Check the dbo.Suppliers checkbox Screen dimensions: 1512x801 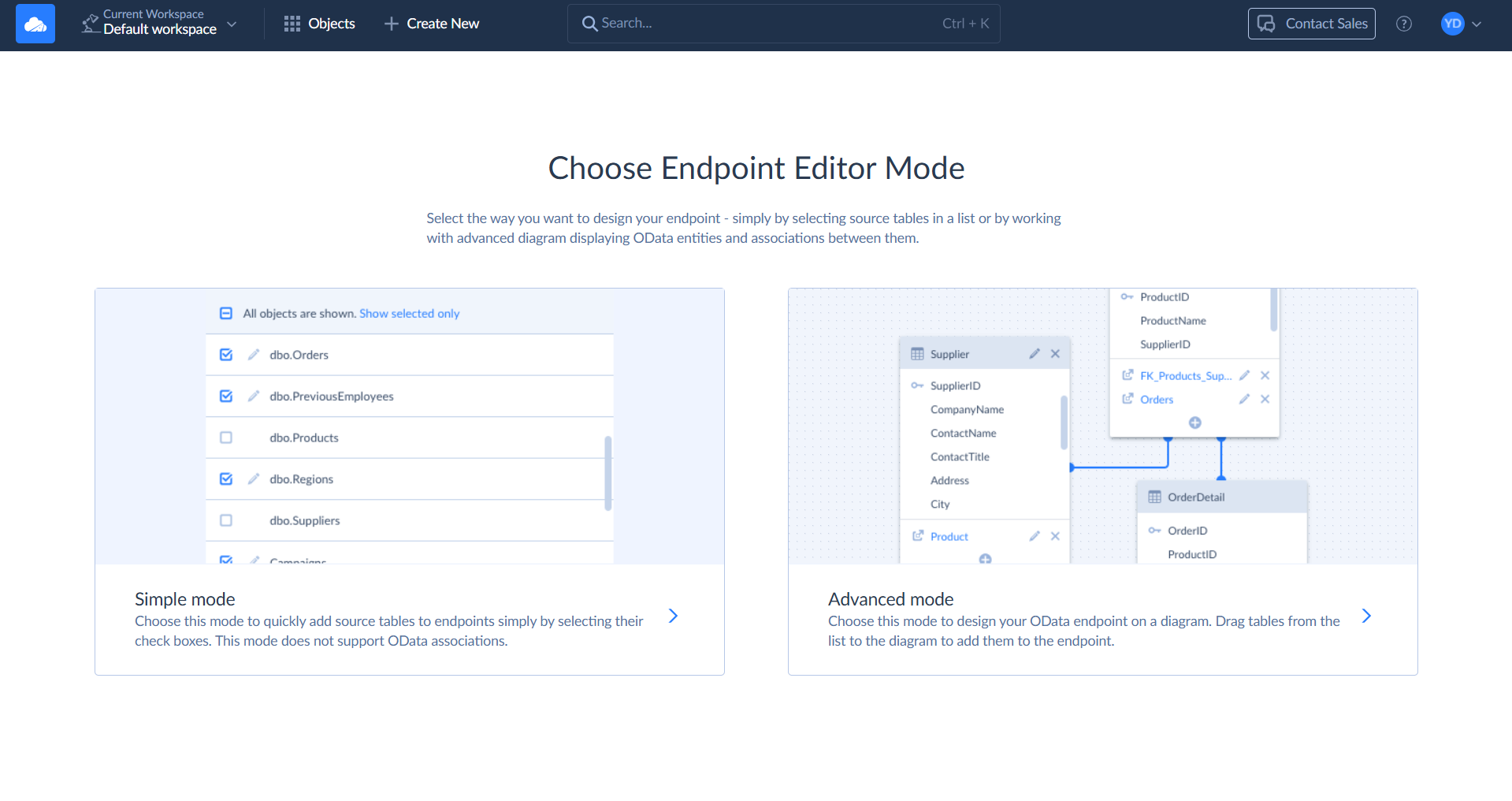click(226, 520)
